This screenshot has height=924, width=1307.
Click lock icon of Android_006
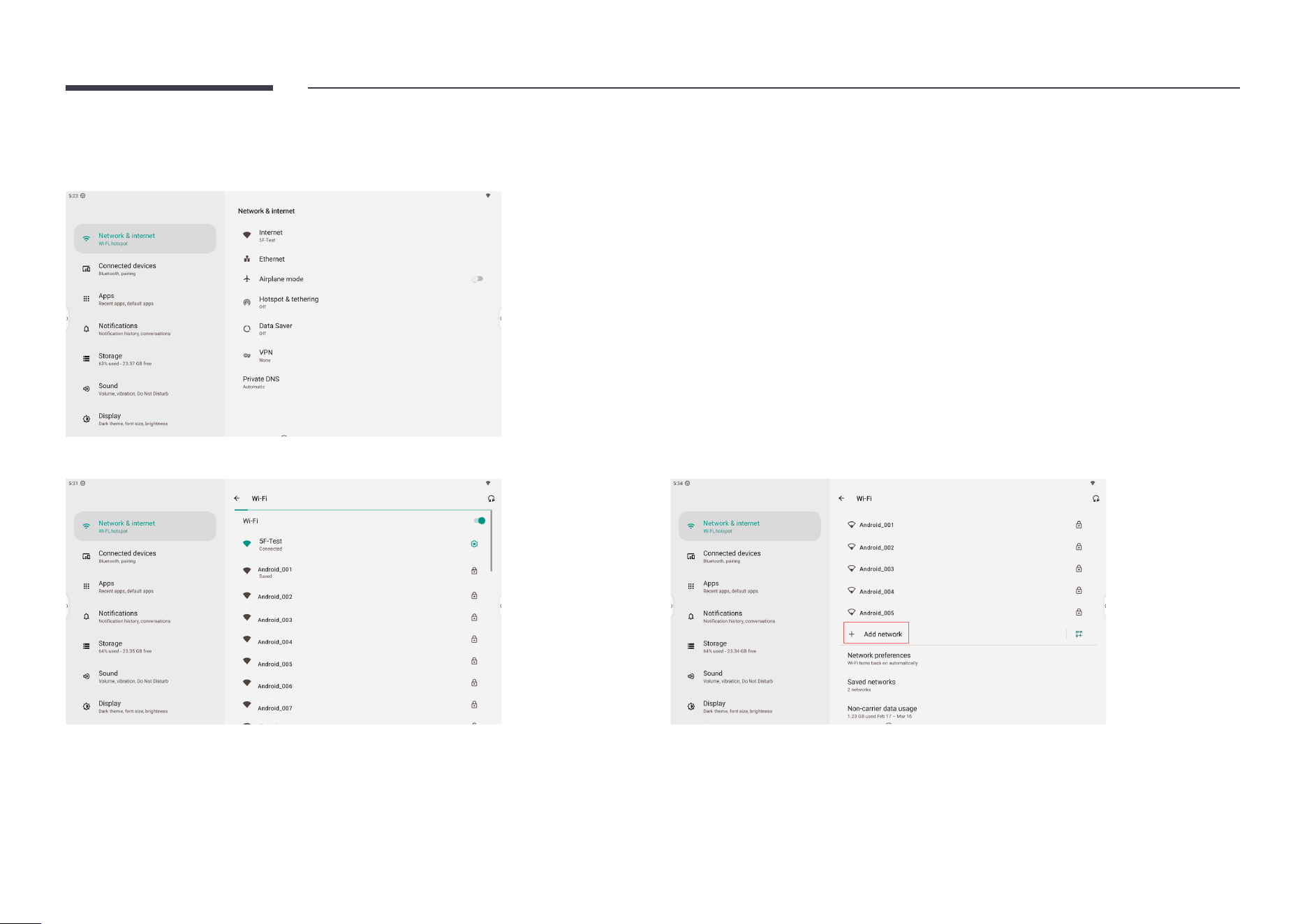[474, 683]
